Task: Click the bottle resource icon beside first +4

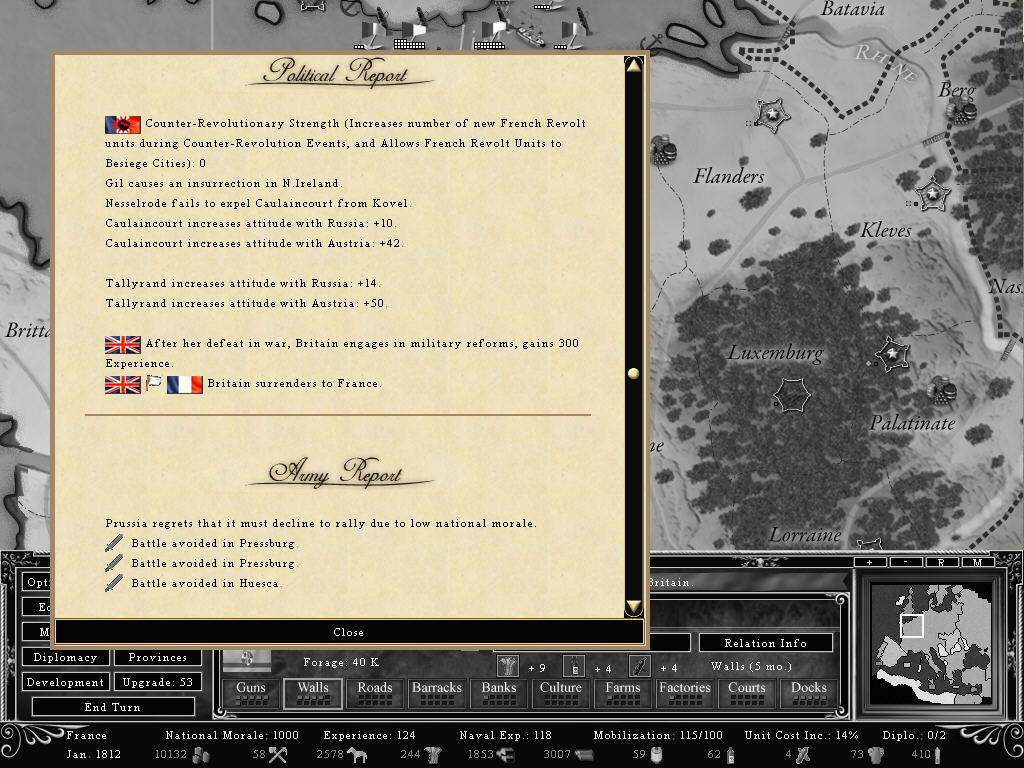Action: coord(573,666)
